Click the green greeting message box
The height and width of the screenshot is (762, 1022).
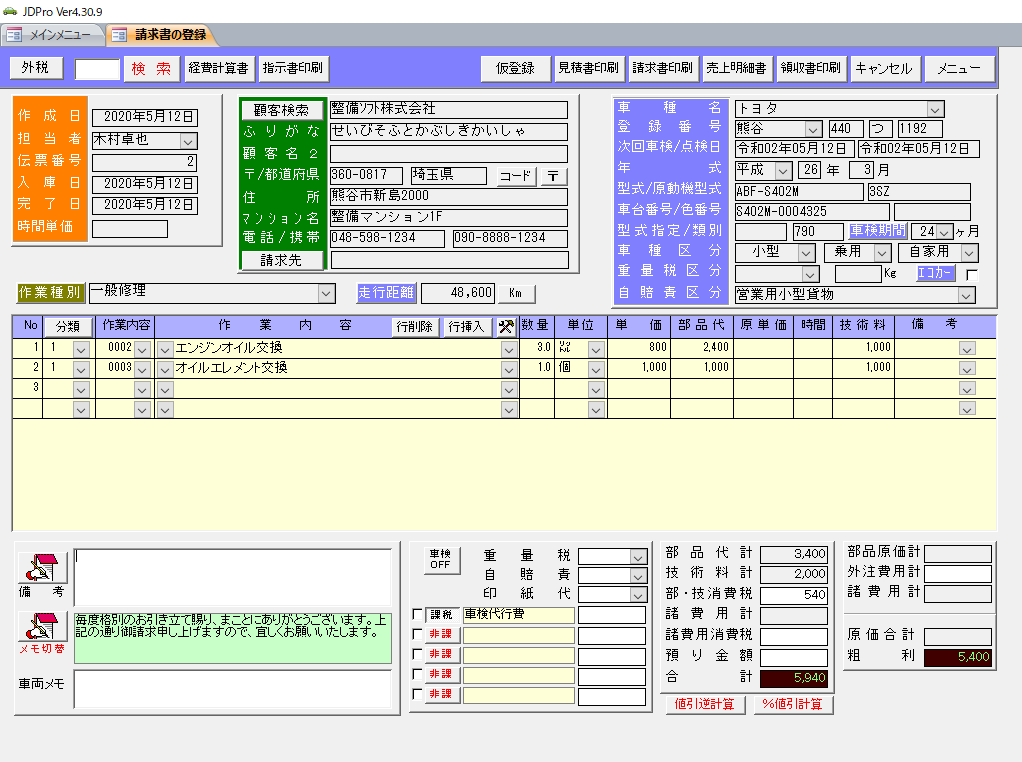(x=233, y=637)
